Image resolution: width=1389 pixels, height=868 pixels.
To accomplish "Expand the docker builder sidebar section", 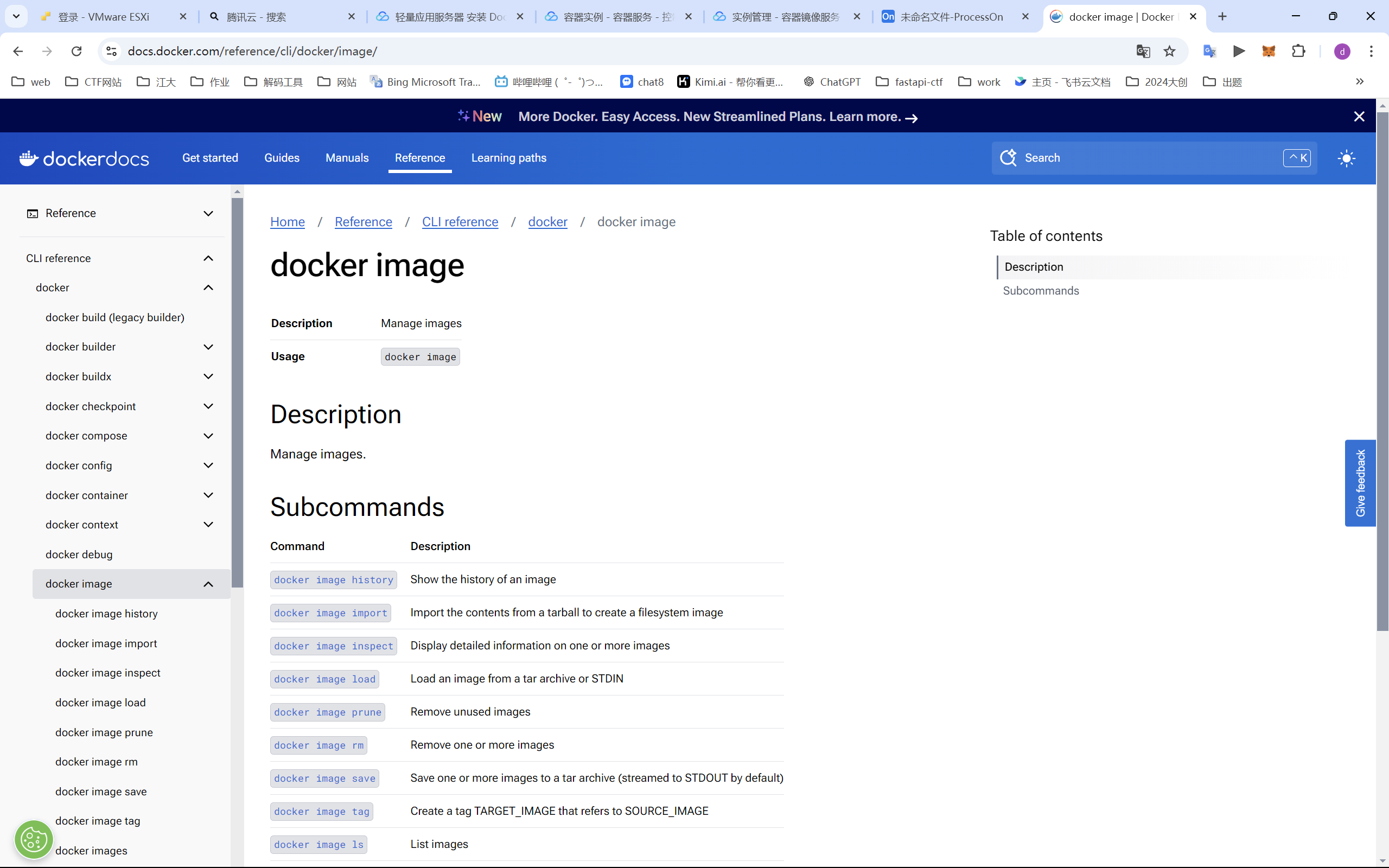I will point(208,347).
